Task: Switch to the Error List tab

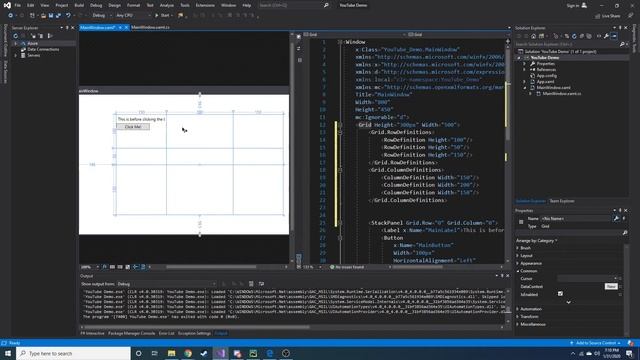Action: pos(167,333)
